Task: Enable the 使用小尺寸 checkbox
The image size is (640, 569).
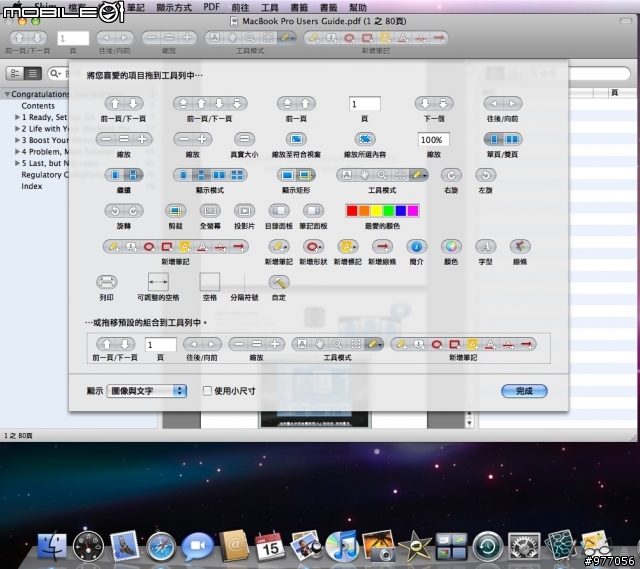Action: coord(207,391)
